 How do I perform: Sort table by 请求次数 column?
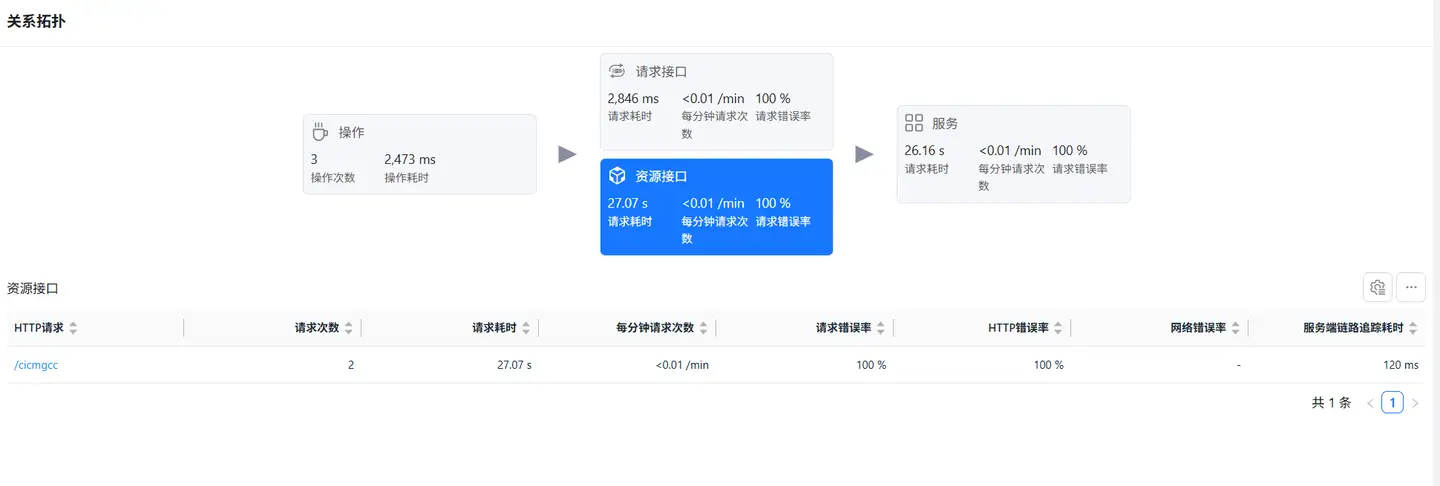coord(348,328)
